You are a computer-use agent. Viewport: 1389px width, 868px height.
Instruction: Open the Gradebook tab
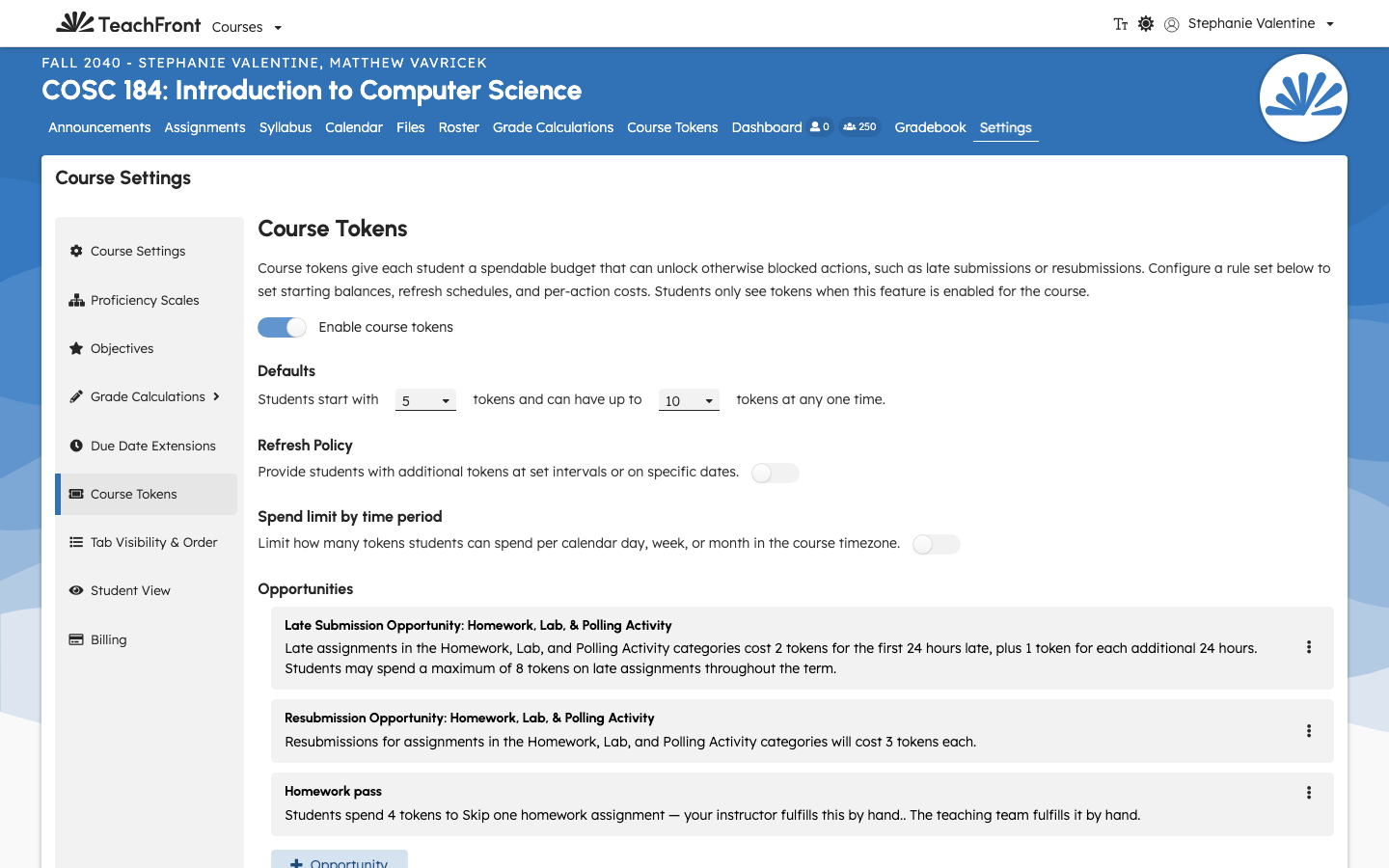tap(930, 127)
